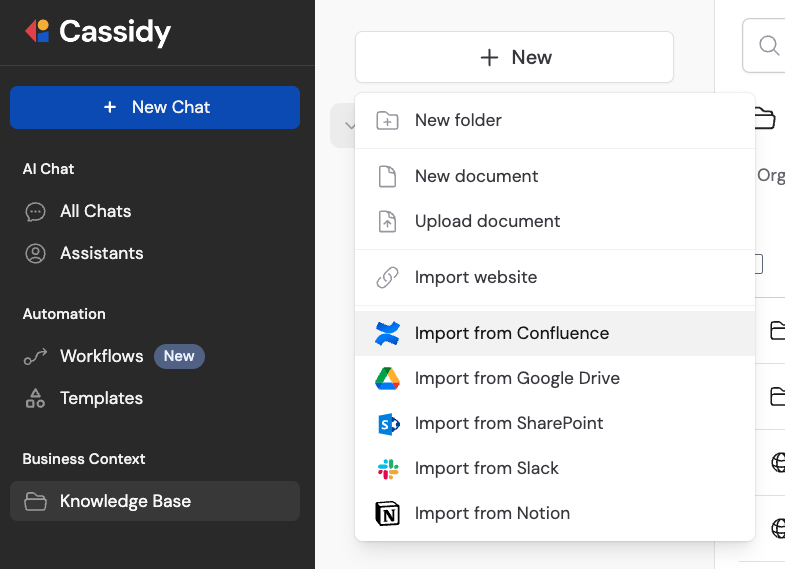785x569 pixels.
Task: Start a New Chat
Action: (x=155, y=107)
